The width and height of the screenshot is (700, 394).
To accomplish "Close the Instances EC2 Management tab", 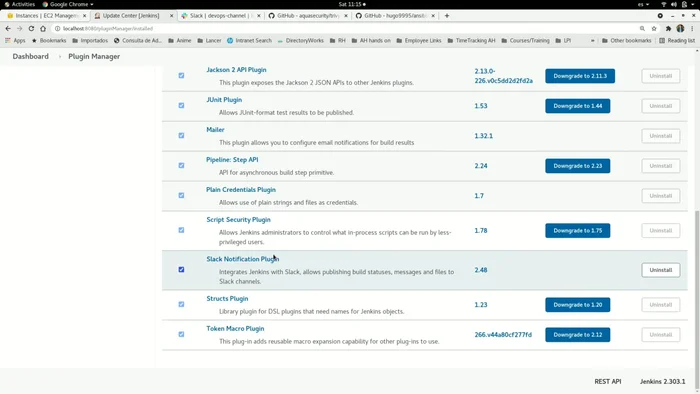I will (x=84, y=16).
